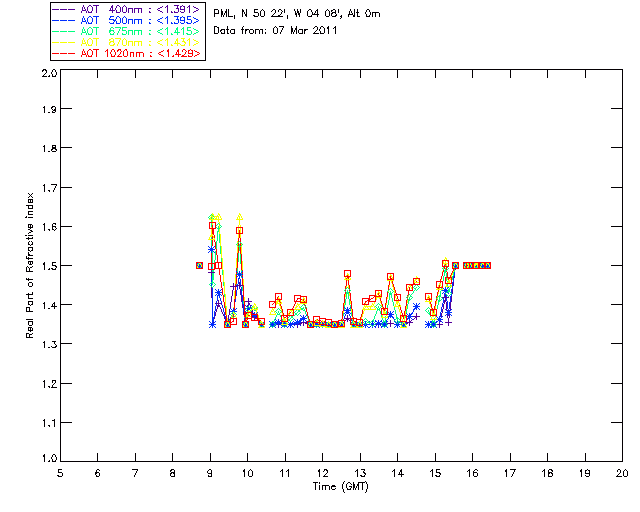Viewport: 640px width, 512px height.
Task: Click the 1.8 y-axis label
Action: click(x=49, y=148)
